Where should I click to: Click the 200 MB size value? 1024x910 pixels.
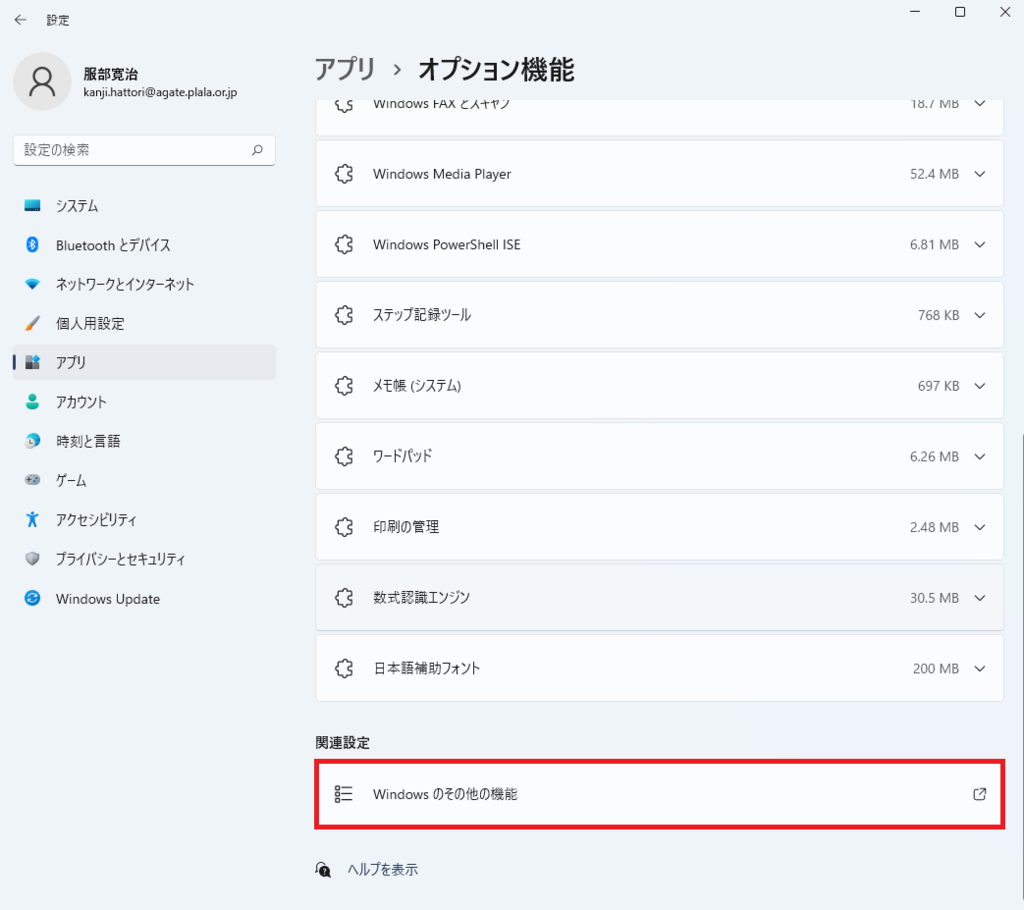[x=936, y=668]
